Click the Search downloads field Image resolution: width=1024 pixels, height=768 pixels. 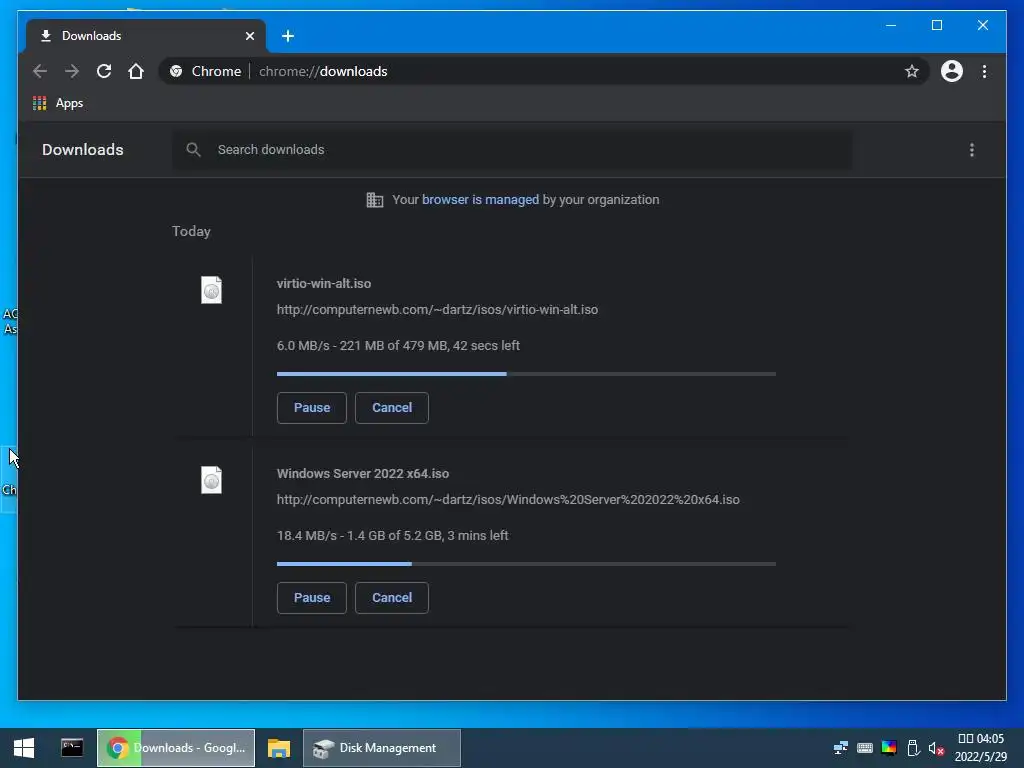point(512,150)
